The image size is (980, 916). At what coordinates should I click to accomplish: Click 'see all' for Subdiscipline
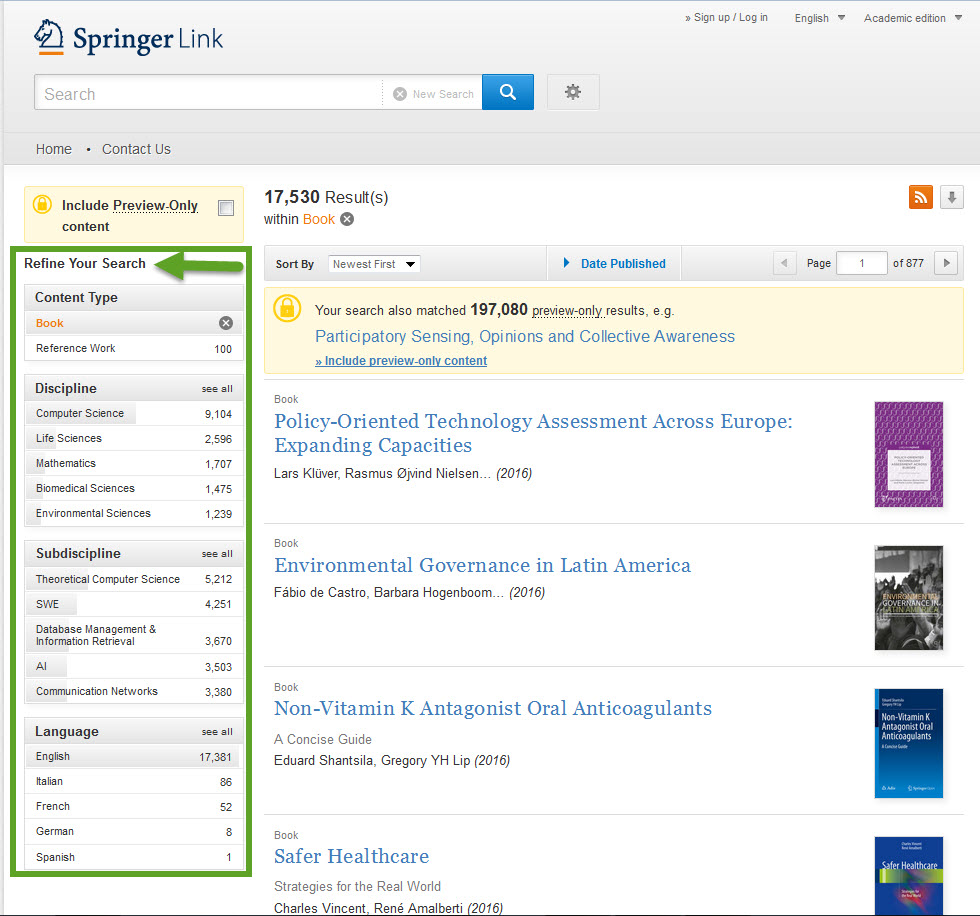pyautogui.click(x=217, y=554)
